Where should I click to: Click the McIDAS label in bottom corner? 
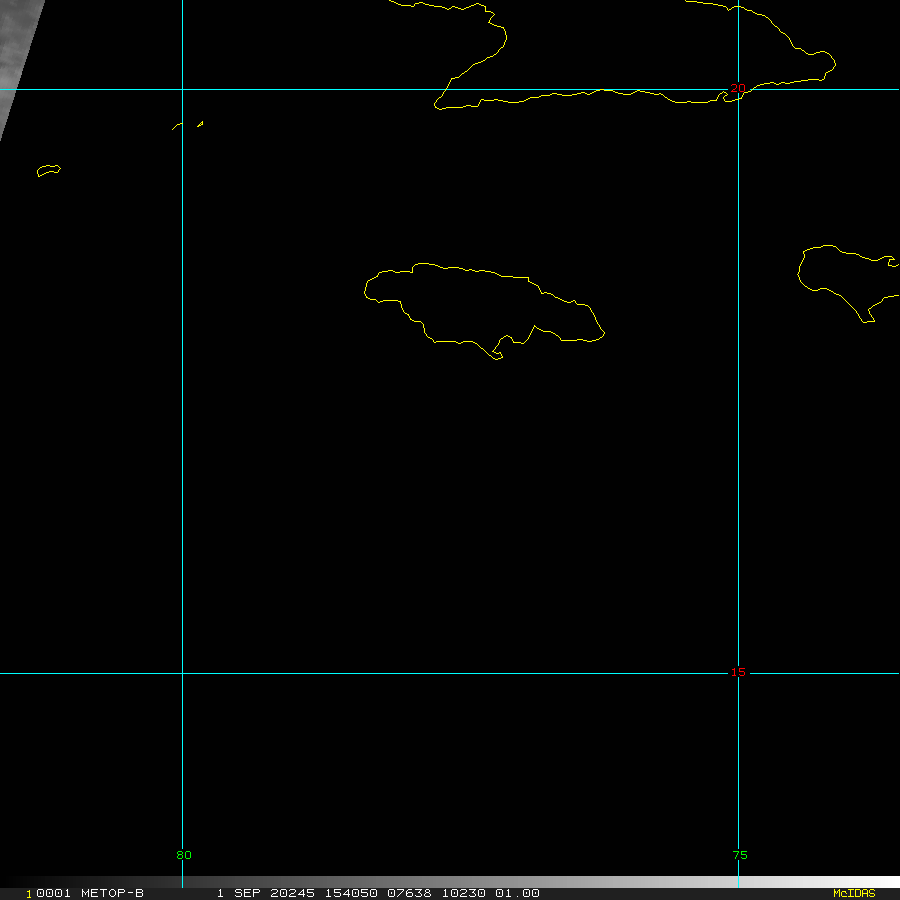pos(853,893)
